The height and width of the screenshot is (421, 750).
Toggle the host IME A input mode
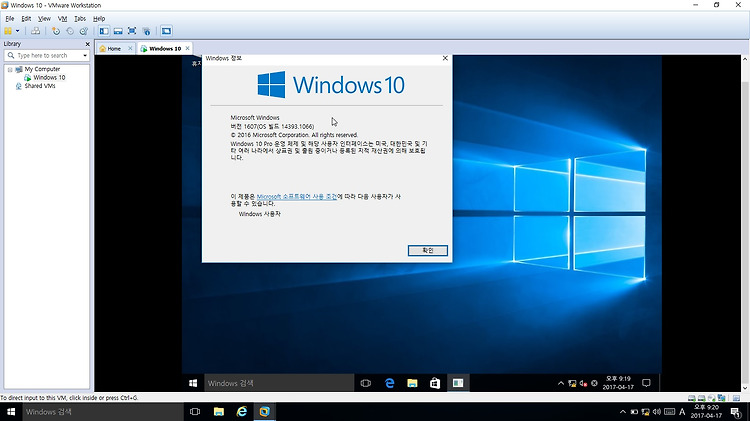(x=682, y=412)
